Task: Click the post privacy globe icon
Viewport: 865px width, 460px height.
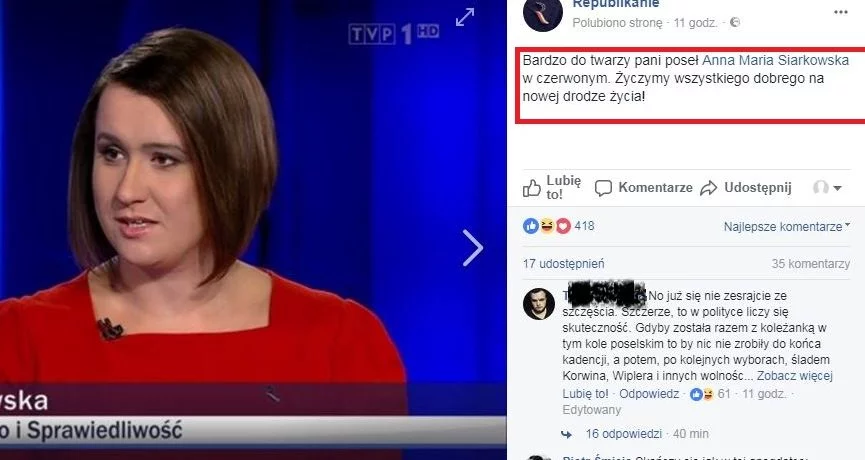Action: pyautogui.click(x=735, y=23)
